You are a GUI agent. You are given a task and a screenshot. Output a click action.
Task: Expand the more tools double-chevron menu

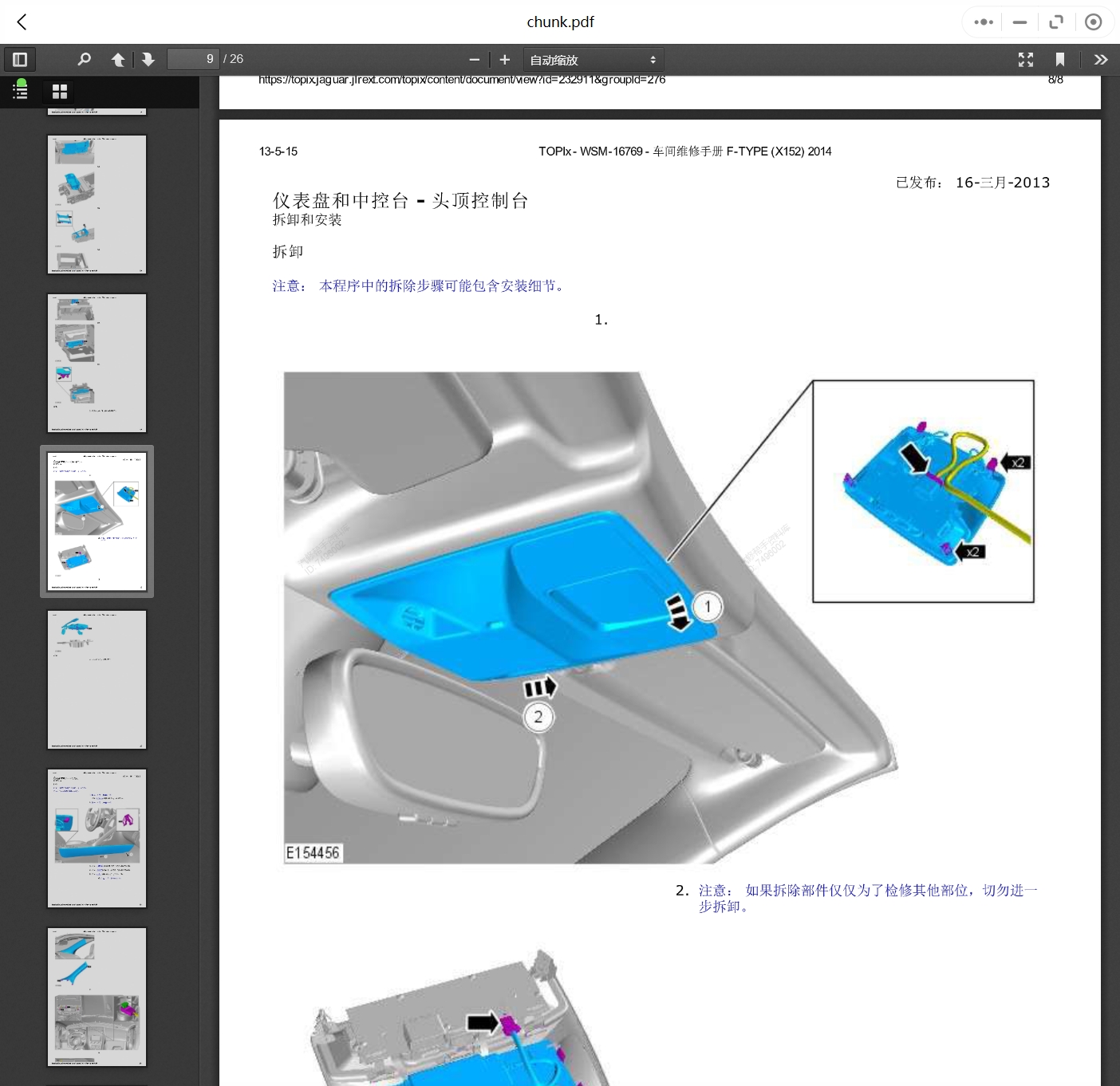1101,60
